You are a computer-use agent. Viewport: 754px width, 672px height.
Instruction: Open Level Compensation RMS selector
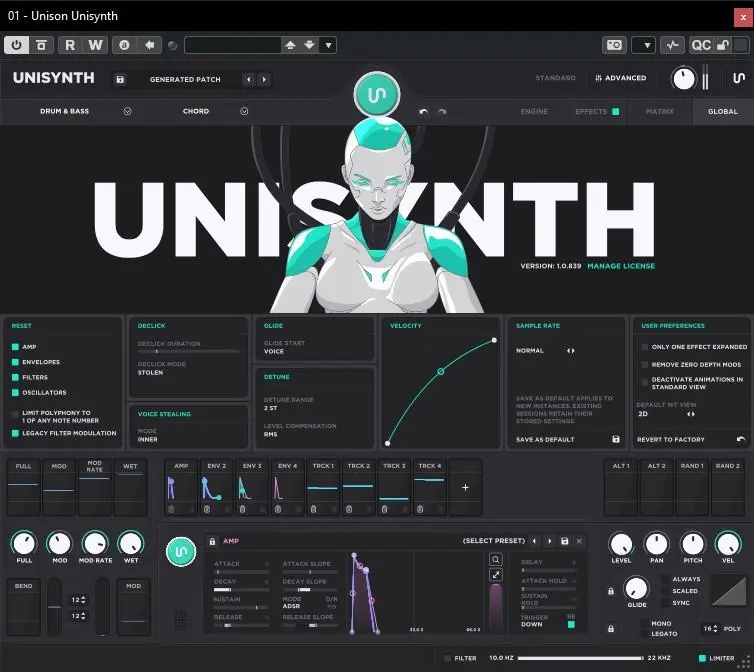click(x=271, y=434)
